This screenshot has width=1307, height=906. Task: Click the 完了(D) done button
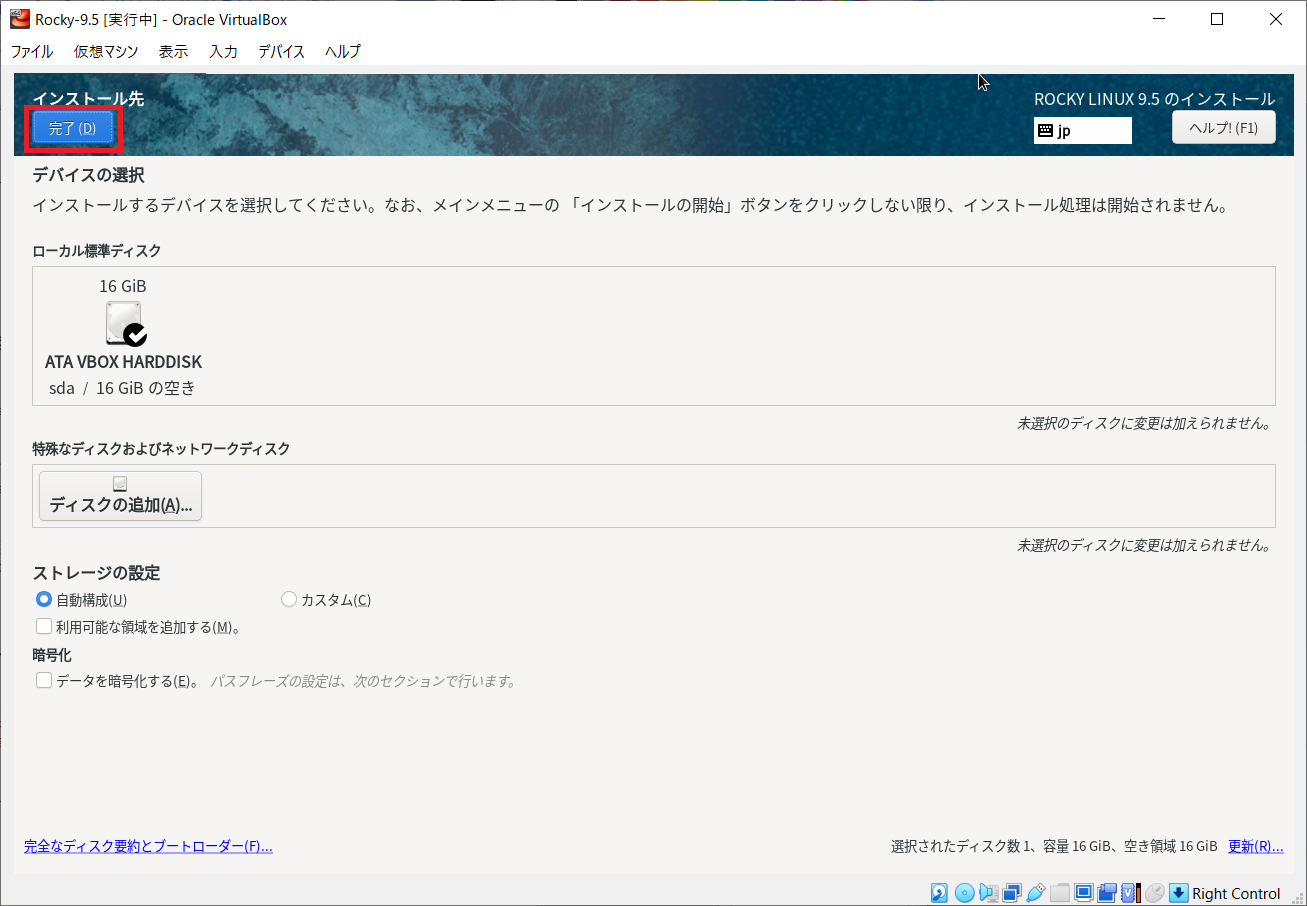click(x=72, y=129)
